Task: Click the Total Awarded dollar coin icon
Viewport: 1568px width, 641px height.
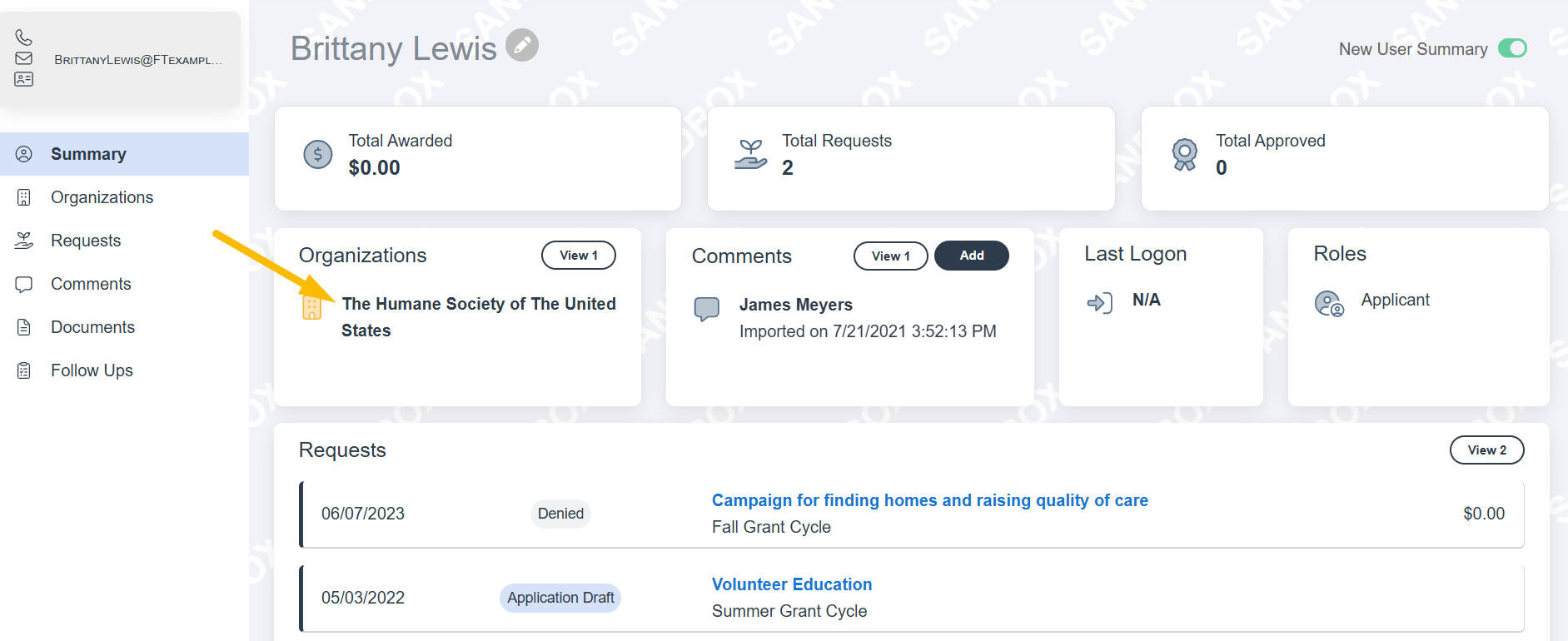Action: (x=317, y=154)
